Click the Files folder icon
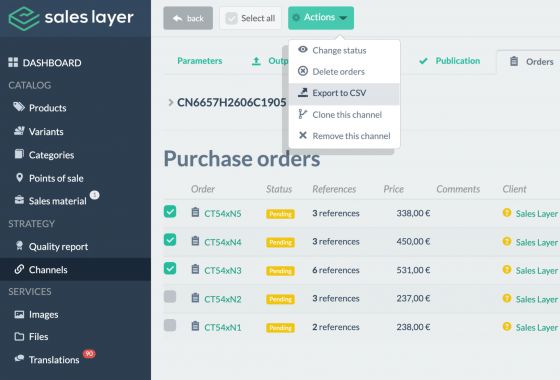Image resolution: width=560 pixels, height=380 pixels. [19, 336]
